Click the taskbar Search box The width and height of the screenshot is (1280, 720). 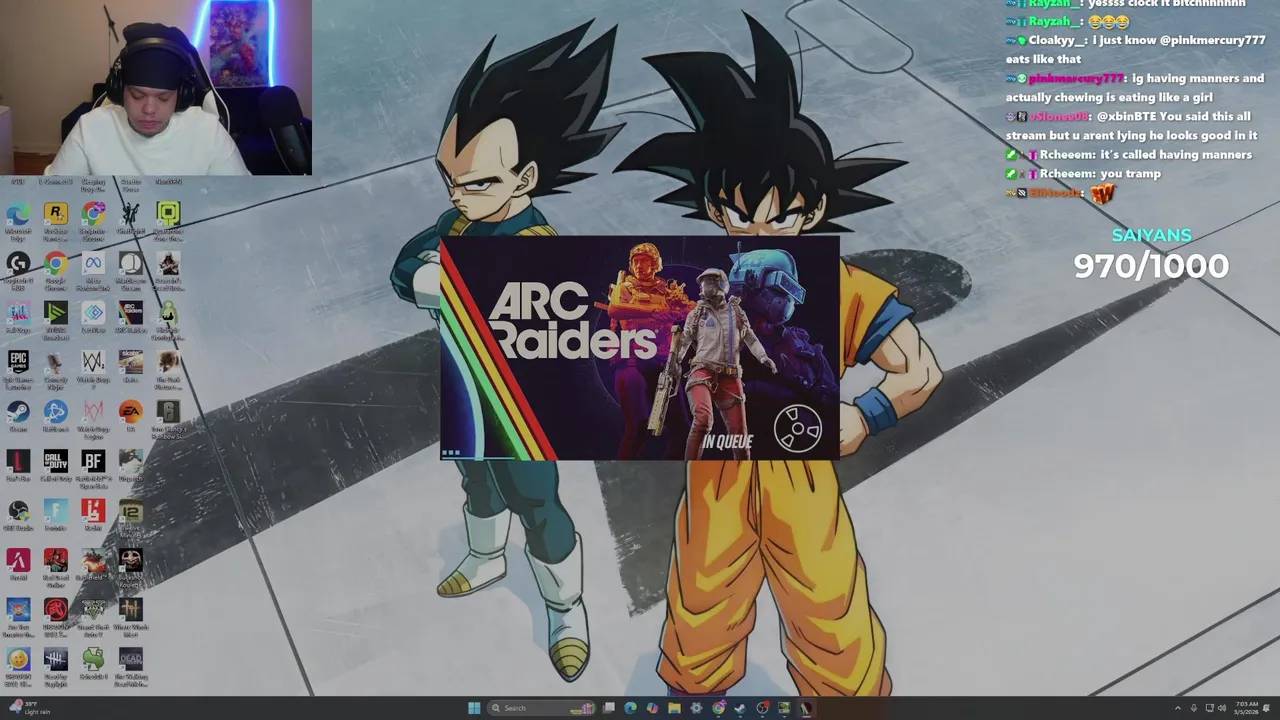point(542,708)
